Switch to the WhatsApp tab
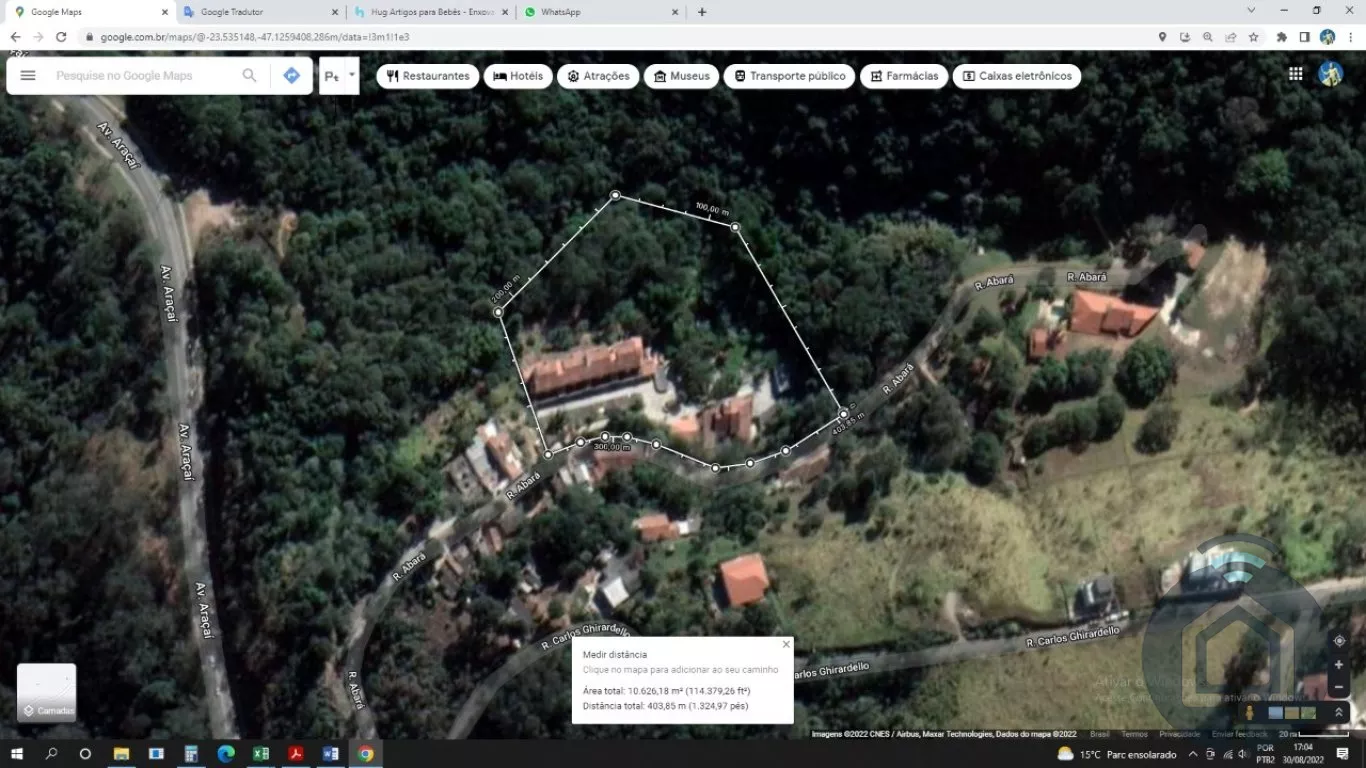The width and height of the screenshot is (1366, 768). coord(600,12)
